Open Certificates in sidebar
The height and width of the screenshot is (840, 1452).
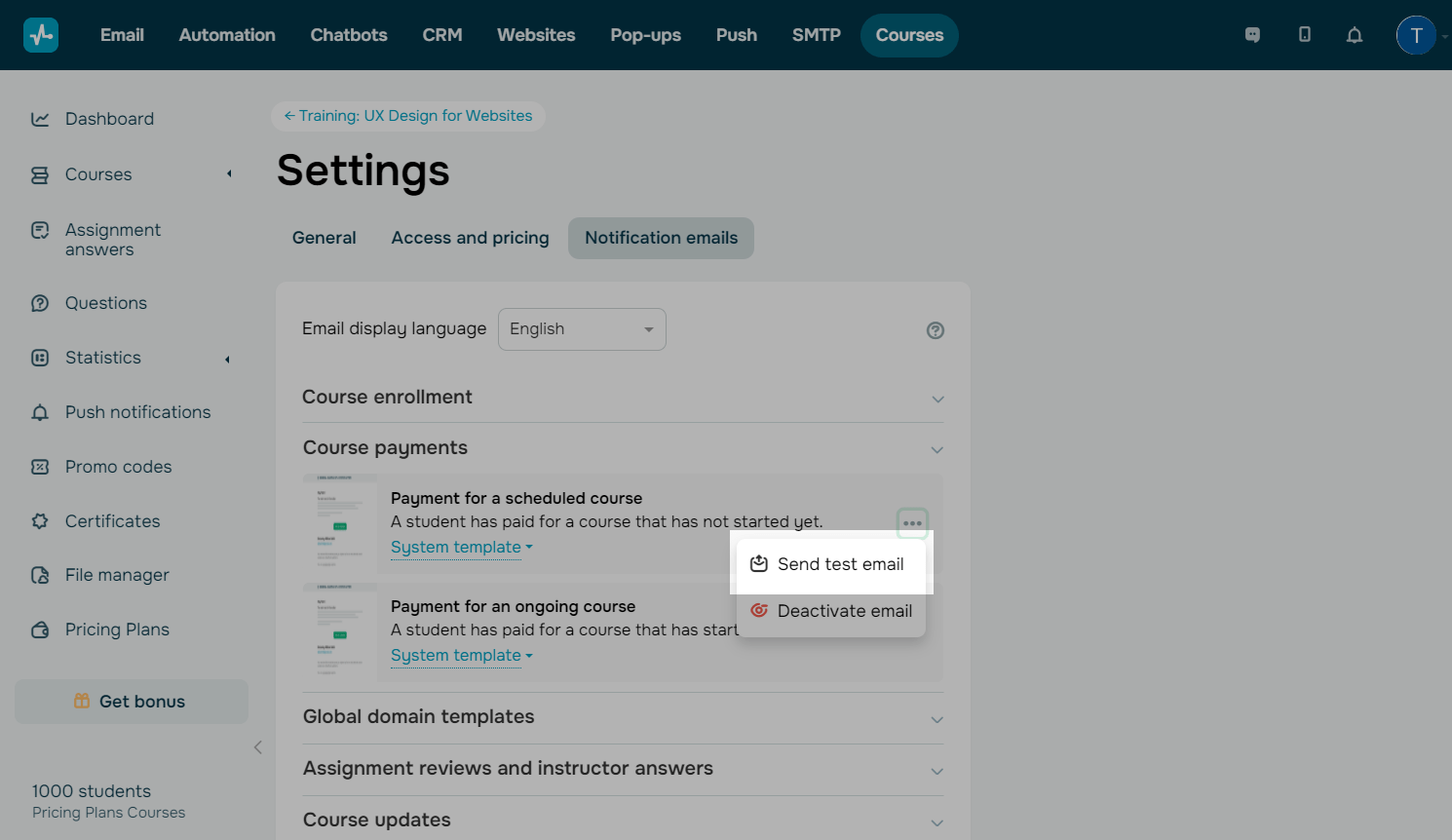[x=112, y=521]
